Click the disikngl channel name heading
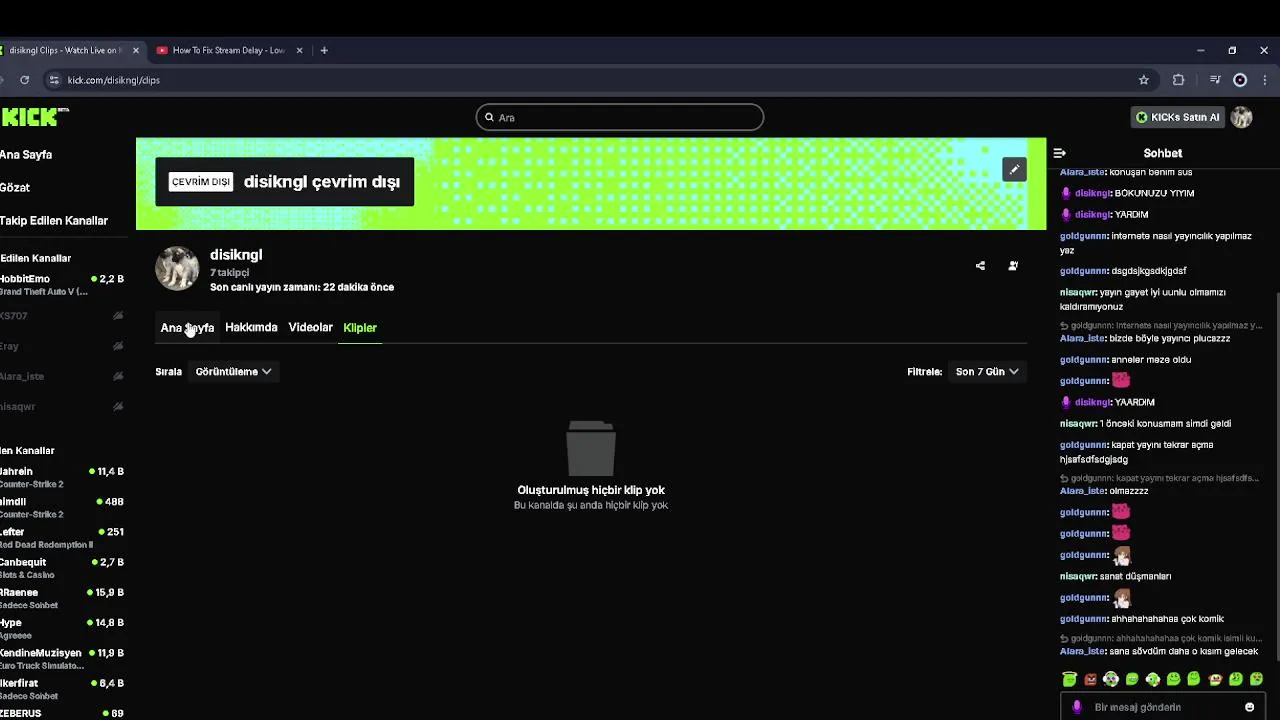This screenshot has width=1280, height=720. 236,255
